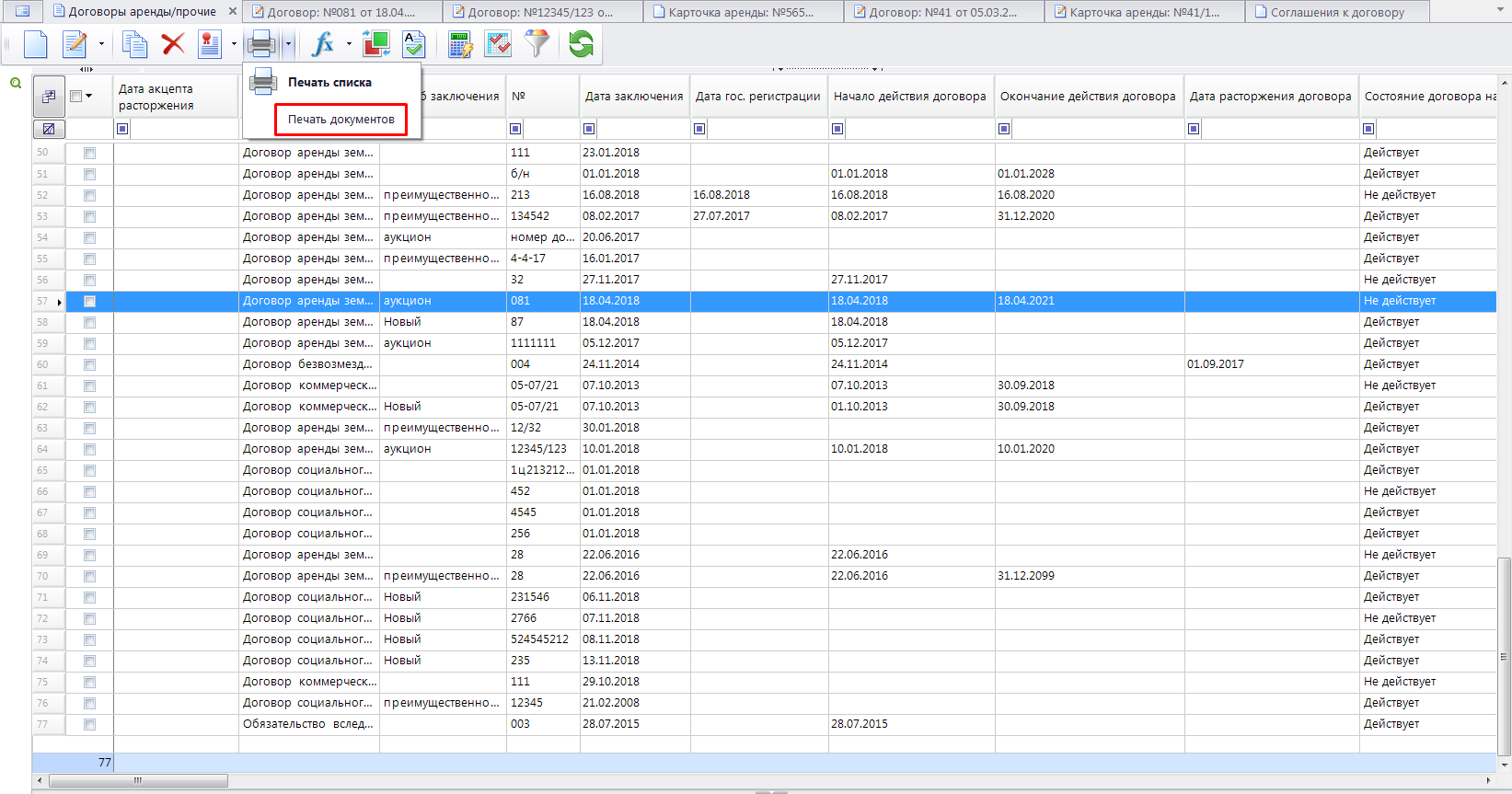Screen dimensions: 1512x794
Task: Open filter icon under Дата акцепта расторжения column
Action: click(122, 129)
